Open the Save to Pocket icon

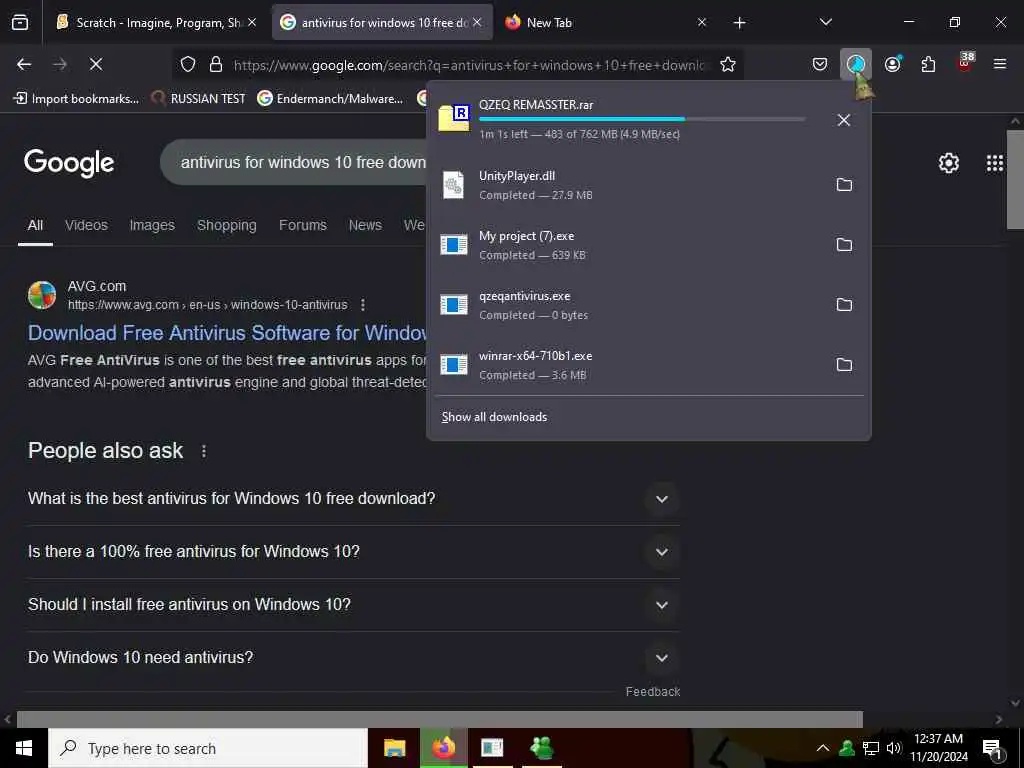point(820,64)
